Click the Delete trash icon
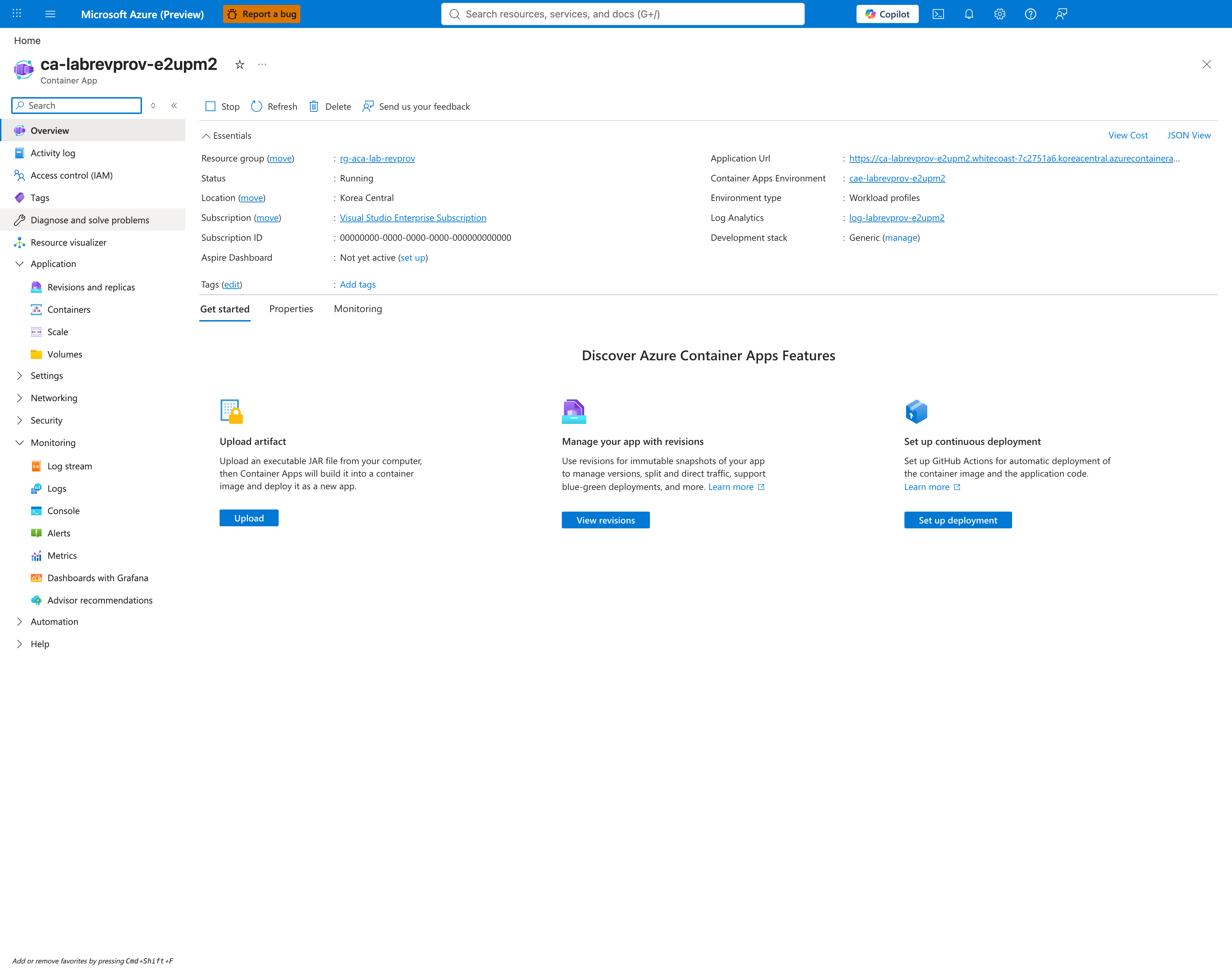This screenshot has width=1232, height=968. (314, 107)
